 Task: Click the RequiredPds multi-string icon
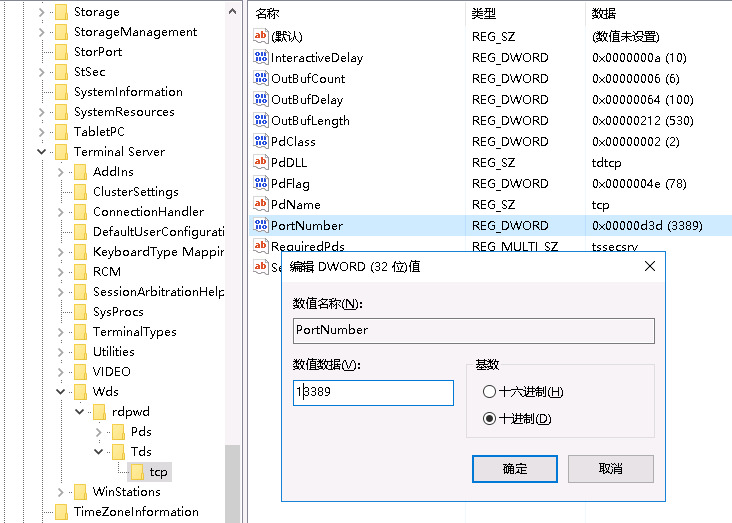pos(260,245)
